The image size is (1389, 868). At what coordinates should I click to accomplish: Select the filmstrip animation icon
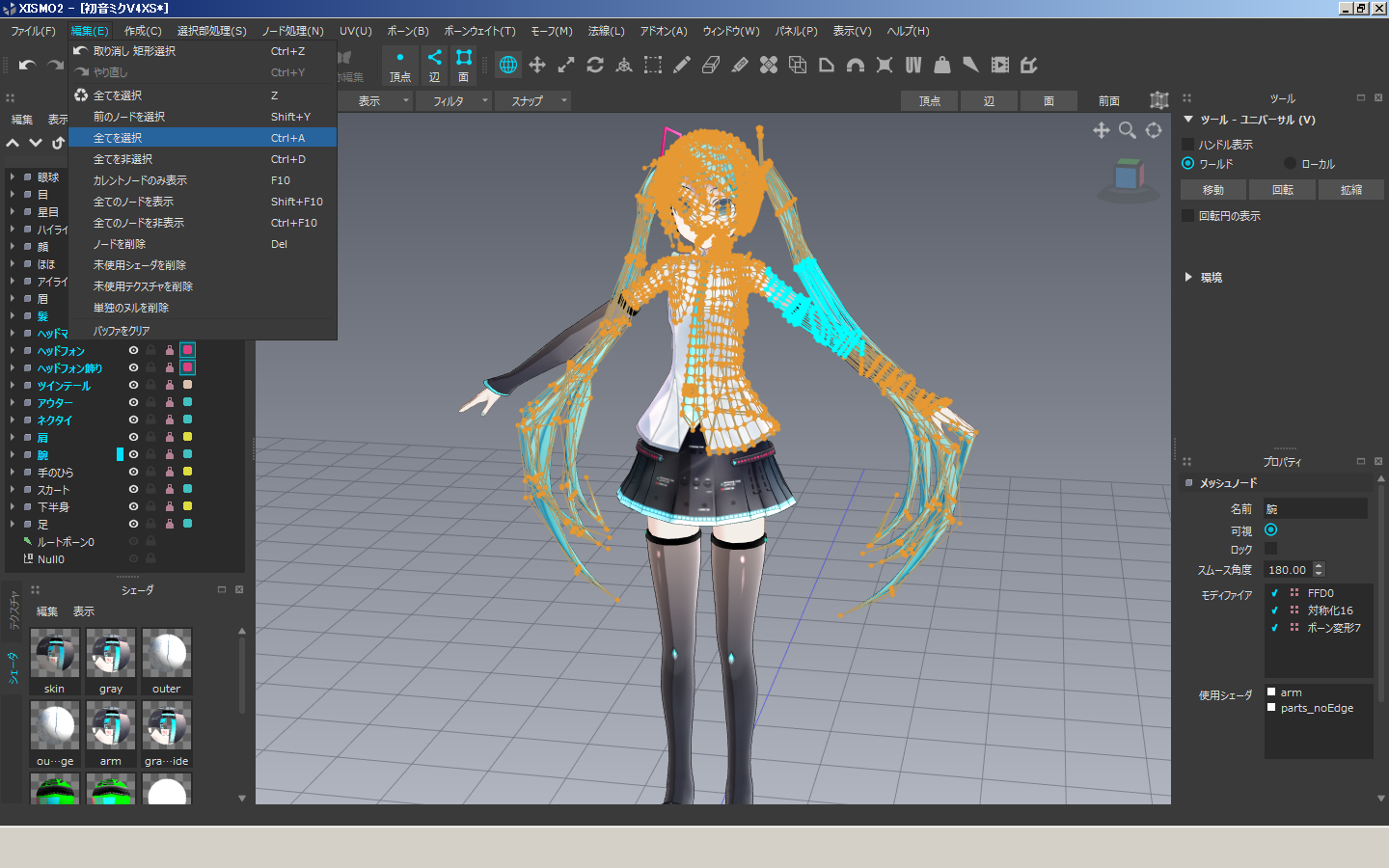[1000, 65]
